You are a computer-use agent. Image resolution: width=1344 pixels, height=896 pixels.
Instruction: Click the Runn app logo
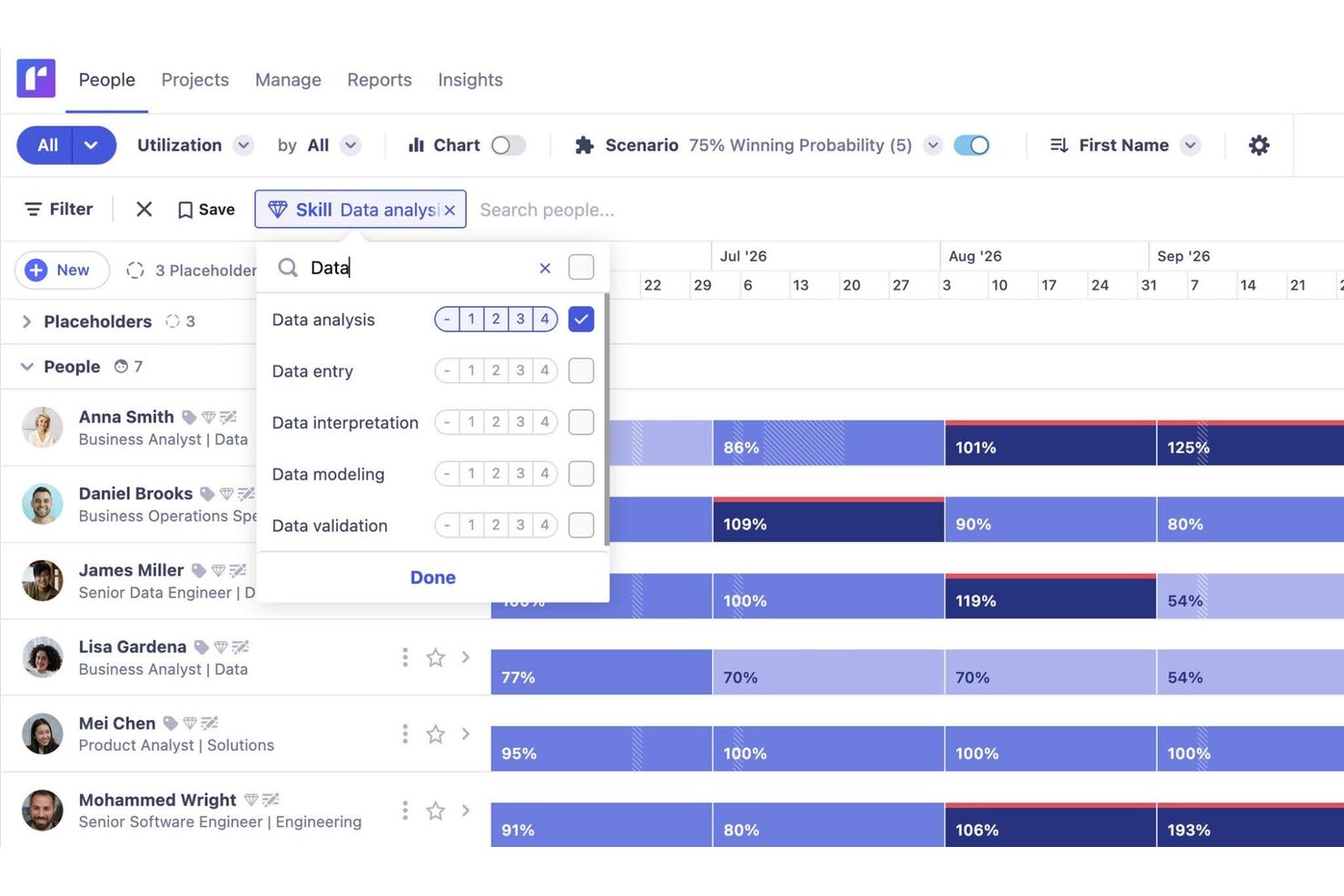(36, 78)
